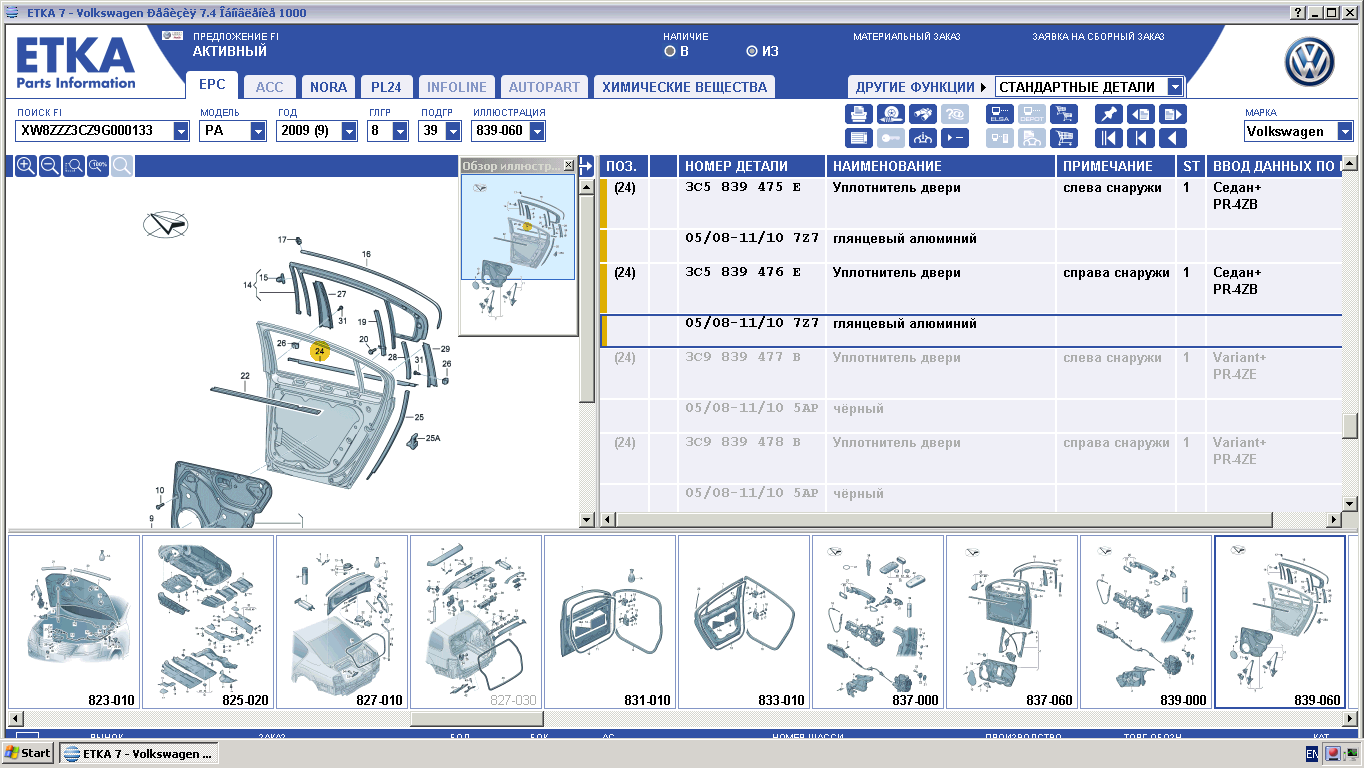Click callout 24 on the door diagram
The width and height of the screenshot is (1366, 769).
pyautogui.click(x=320, y=351)
